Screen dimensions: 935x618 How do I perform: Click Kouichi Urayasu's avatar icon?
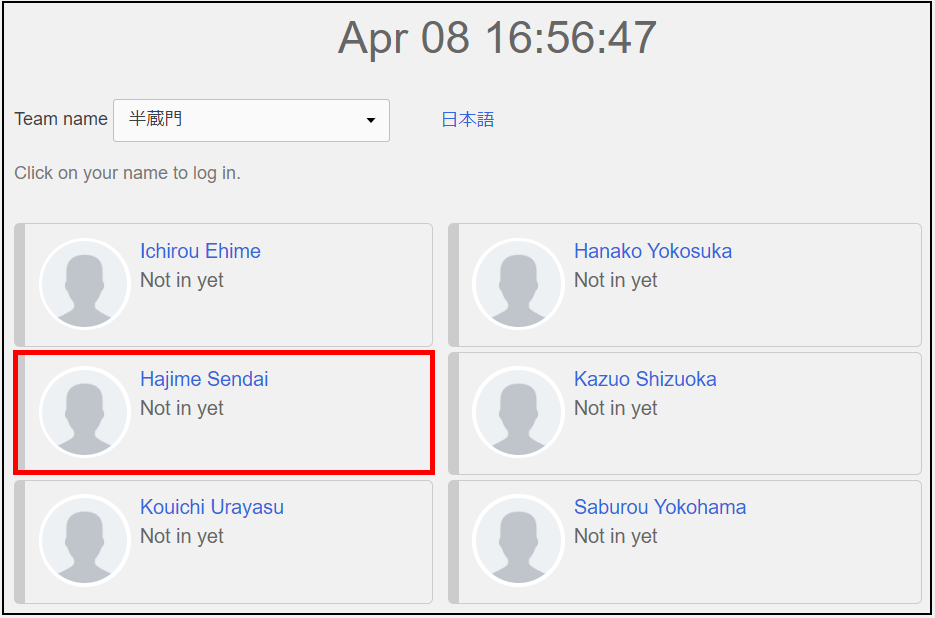click(85, 540)
